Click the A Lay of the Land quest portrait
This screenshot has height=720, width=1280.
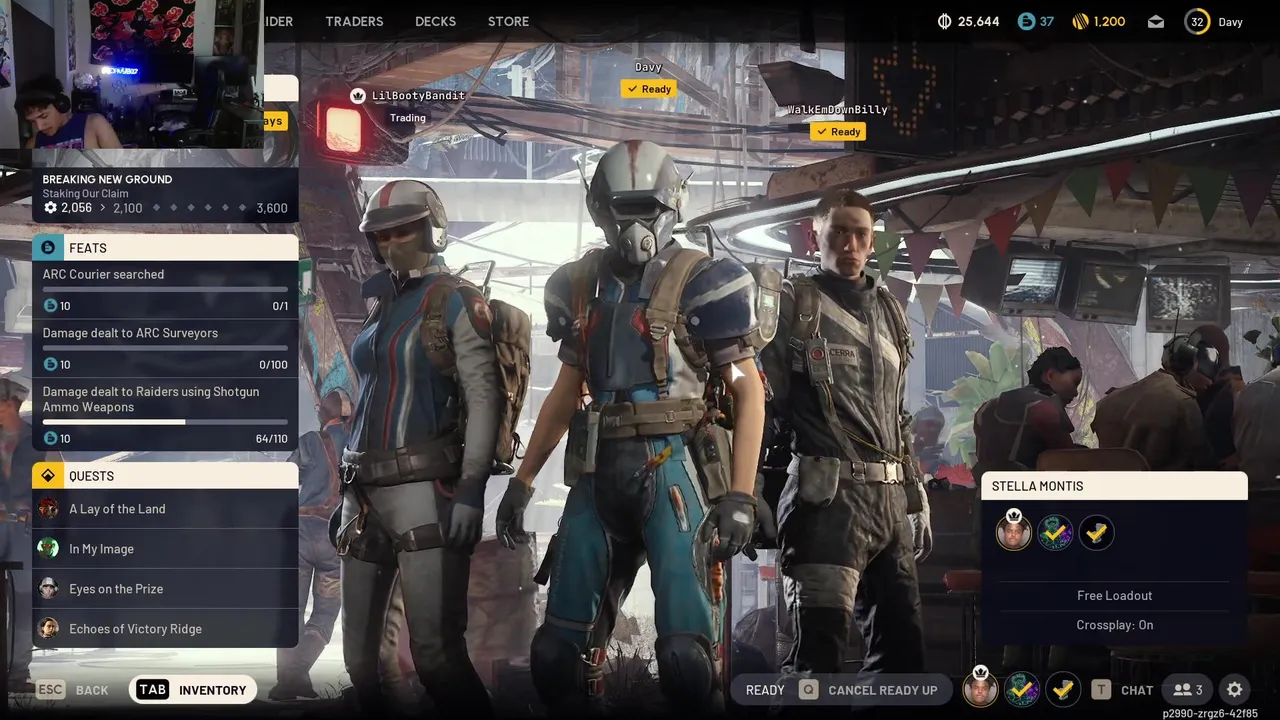(48, 508)
